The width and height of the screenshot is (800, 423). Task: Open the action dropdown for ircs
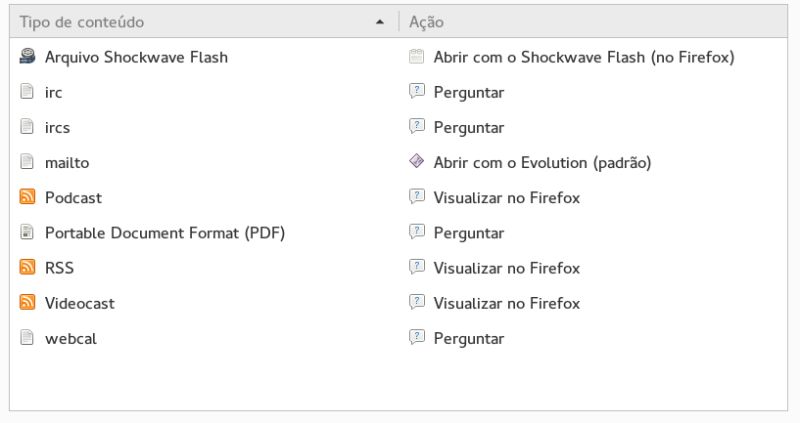pos(468,127)
